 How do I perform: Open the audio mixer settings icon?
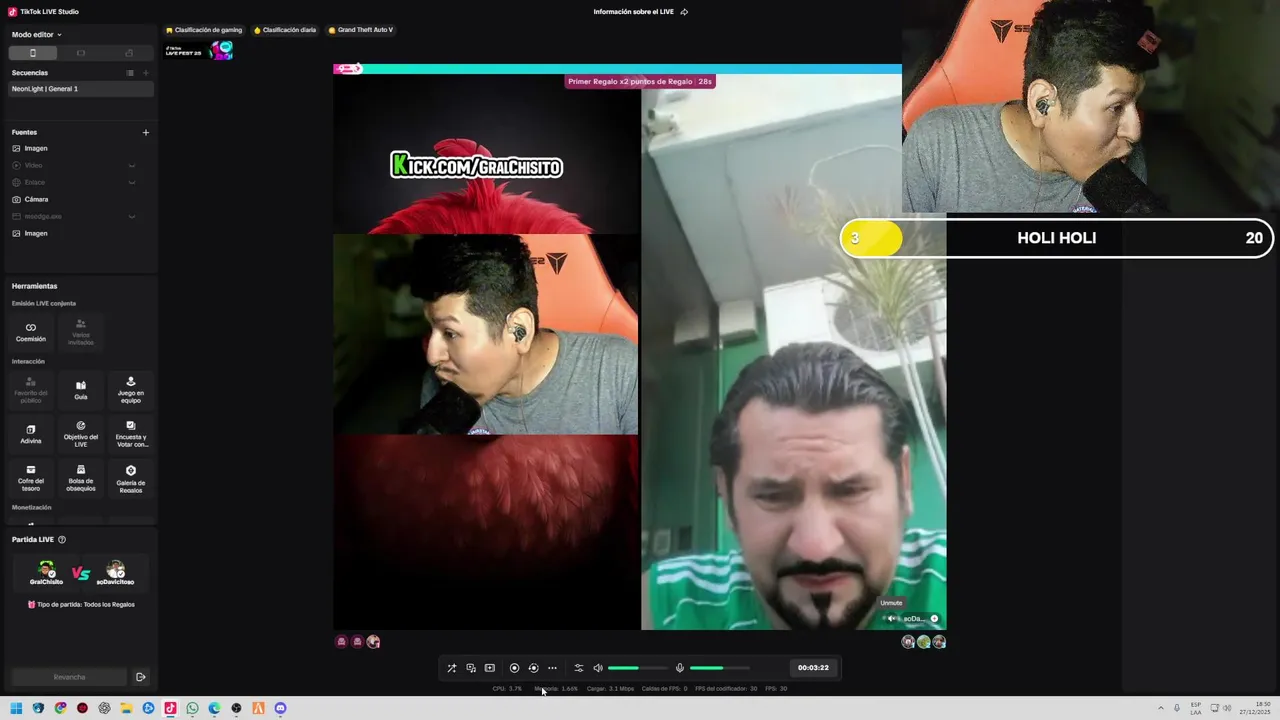coord(578,668)
